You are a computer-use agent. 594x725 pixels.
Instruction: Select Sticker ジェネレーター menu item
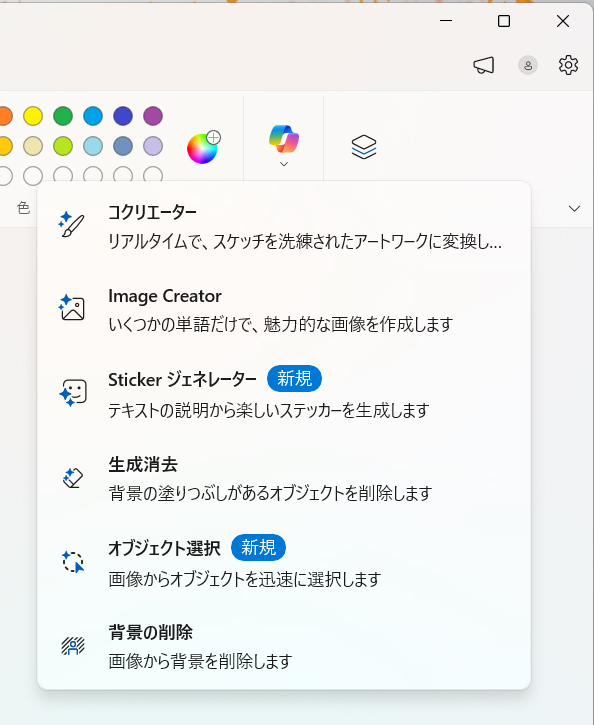pyautogui.click(x=284, y=394)
